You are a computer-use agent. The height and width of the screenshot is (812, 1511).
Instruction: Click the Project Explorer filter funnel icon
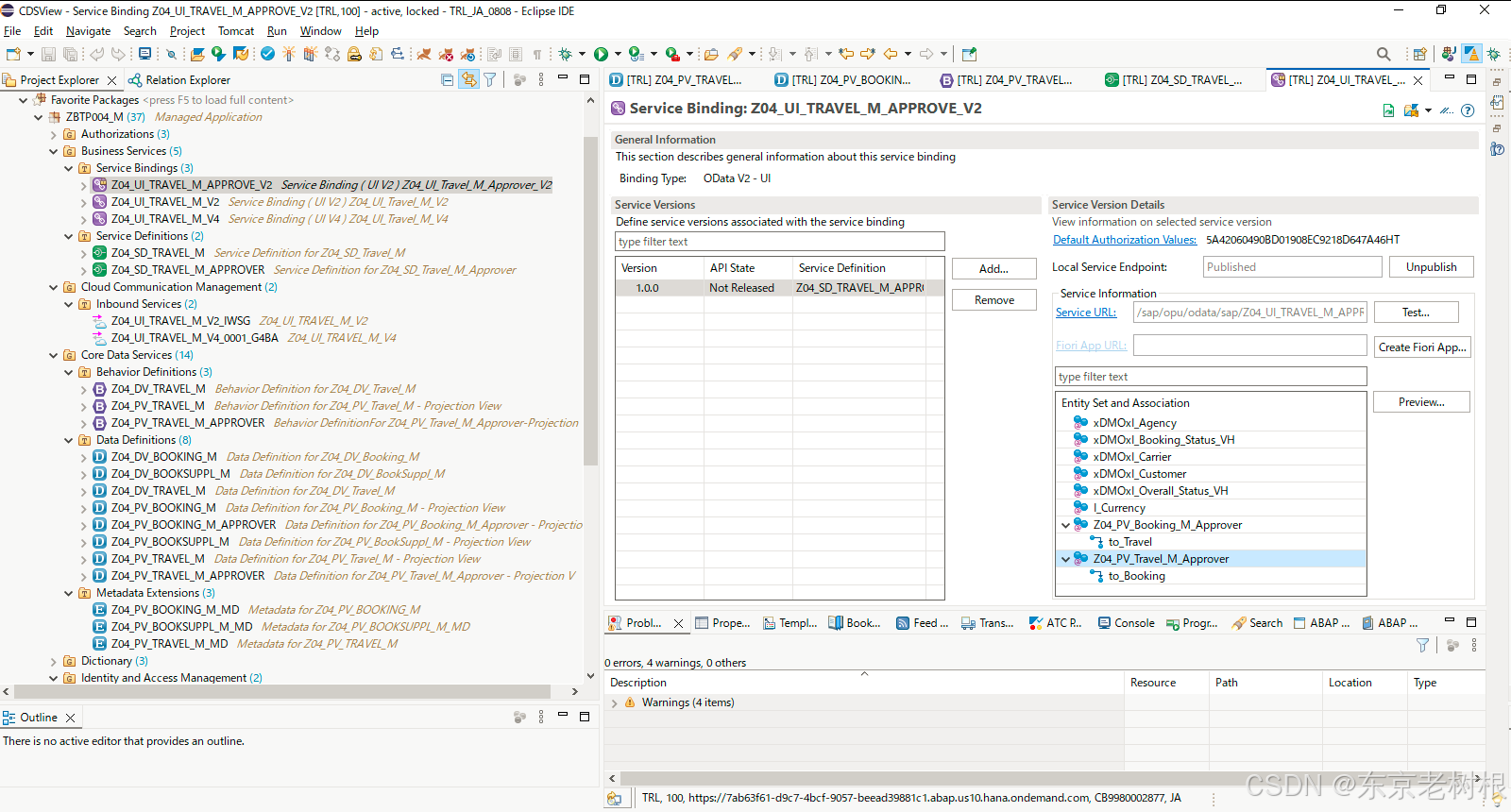(490, 80)
